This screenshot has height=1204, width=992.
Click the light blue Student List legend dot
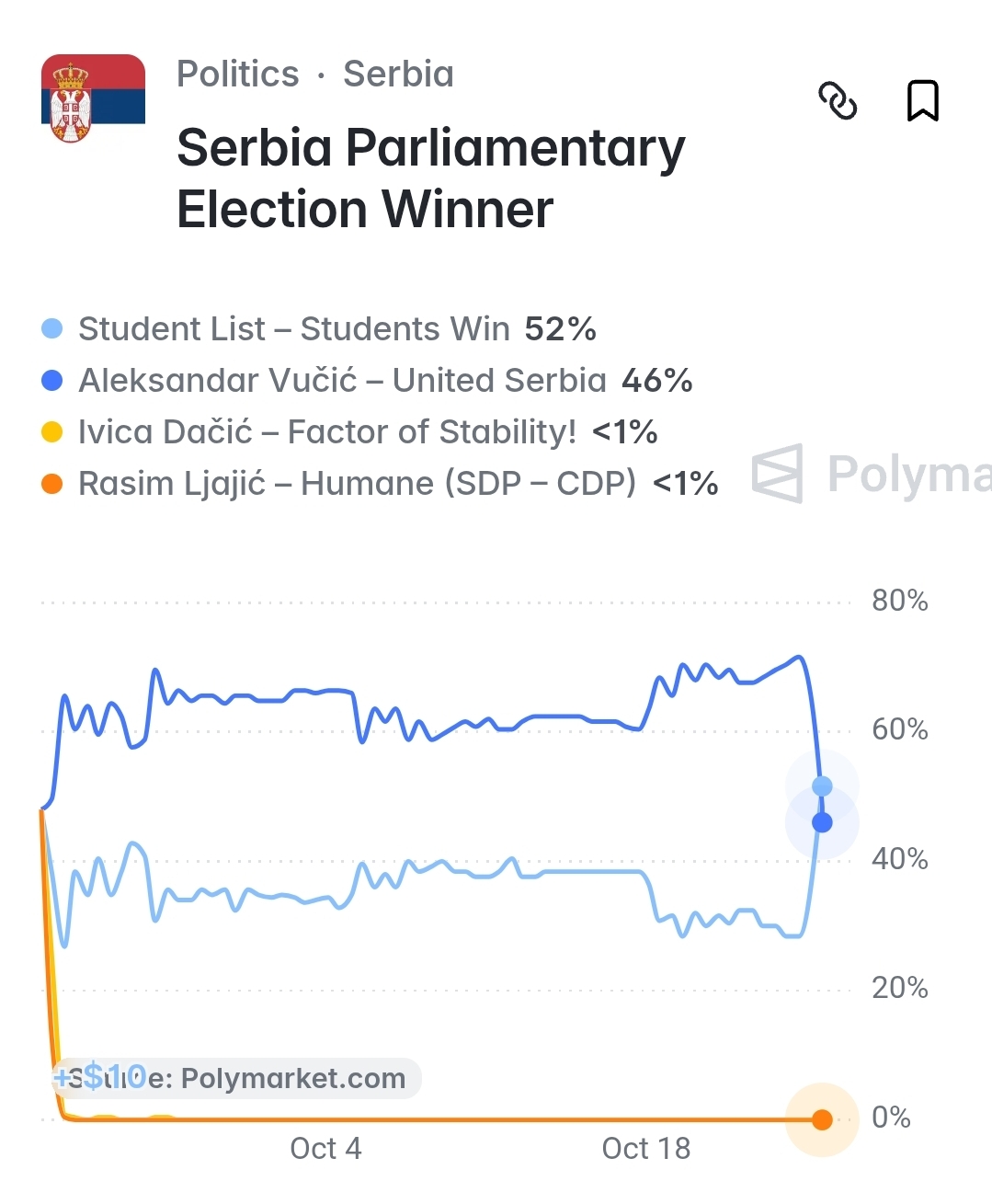pos(52,328)
